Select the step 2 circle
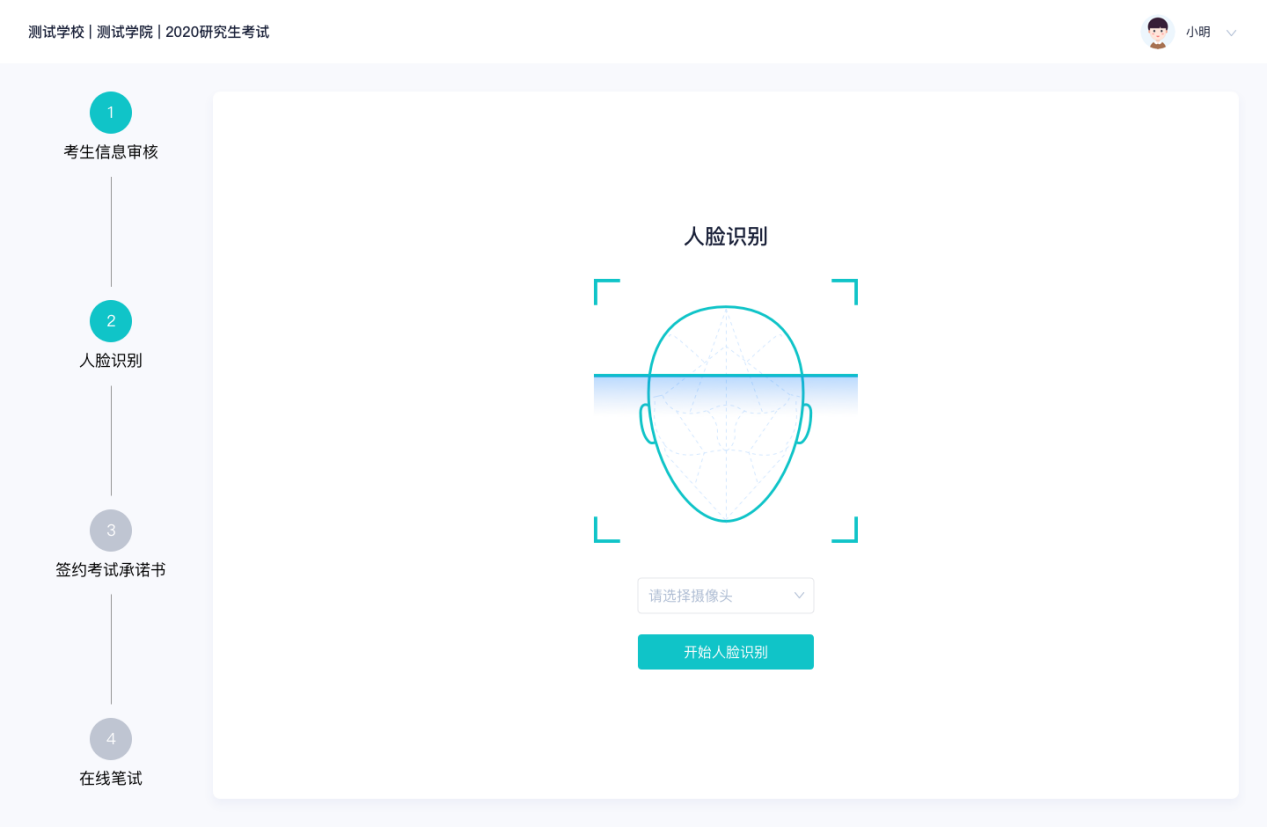 pyautogui.click(x=111, y=321)
